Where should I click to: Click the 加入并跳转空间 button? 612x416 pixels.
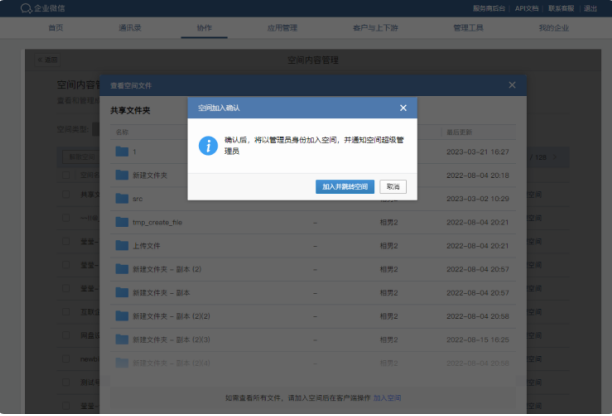click(x=345, y=186)
